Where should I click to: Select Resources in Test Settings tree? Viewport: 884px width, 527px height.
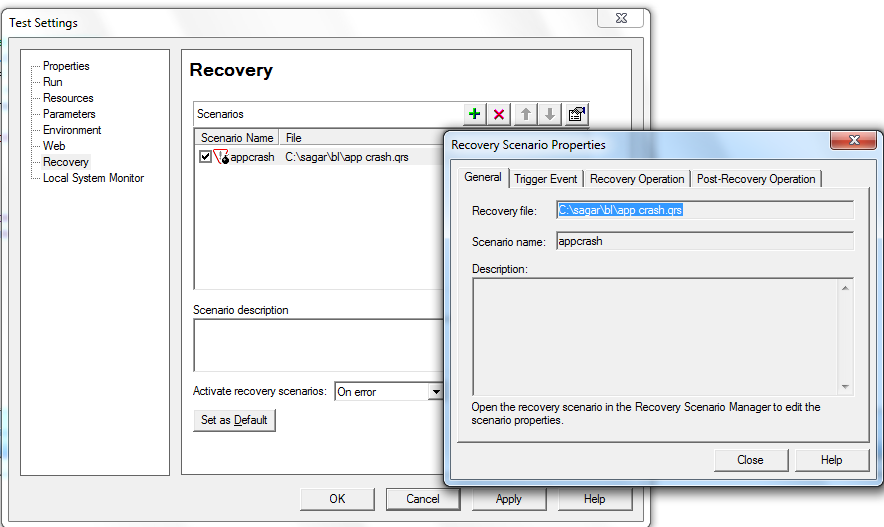68,98
